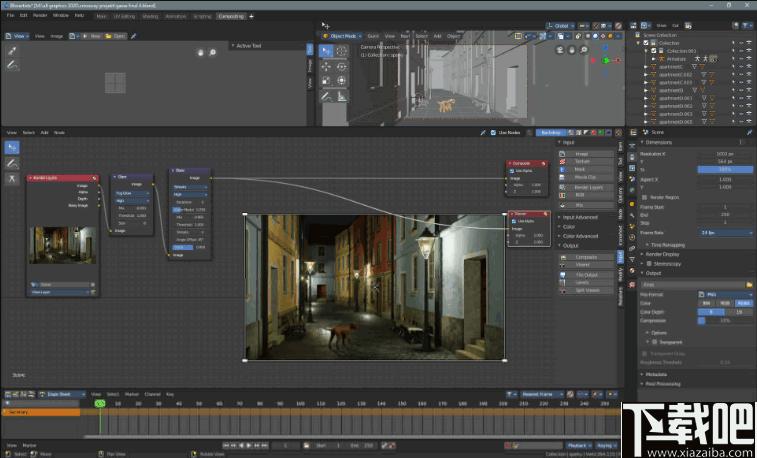Image resolution: width=757 pixels, height=458 pixels.
Task: Open the Render menu in top bar
Action: coord(40,16)
